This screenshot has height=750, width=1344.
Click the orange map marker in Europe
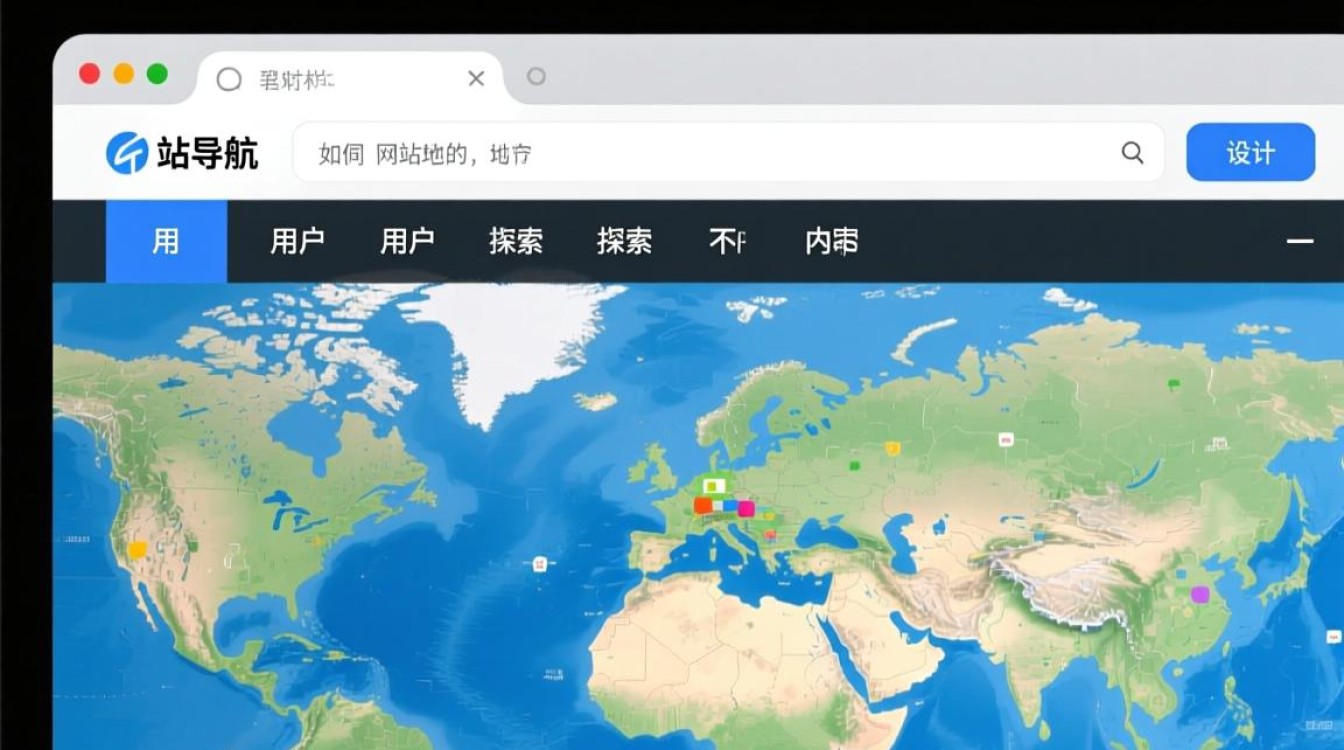click(703, 506)
